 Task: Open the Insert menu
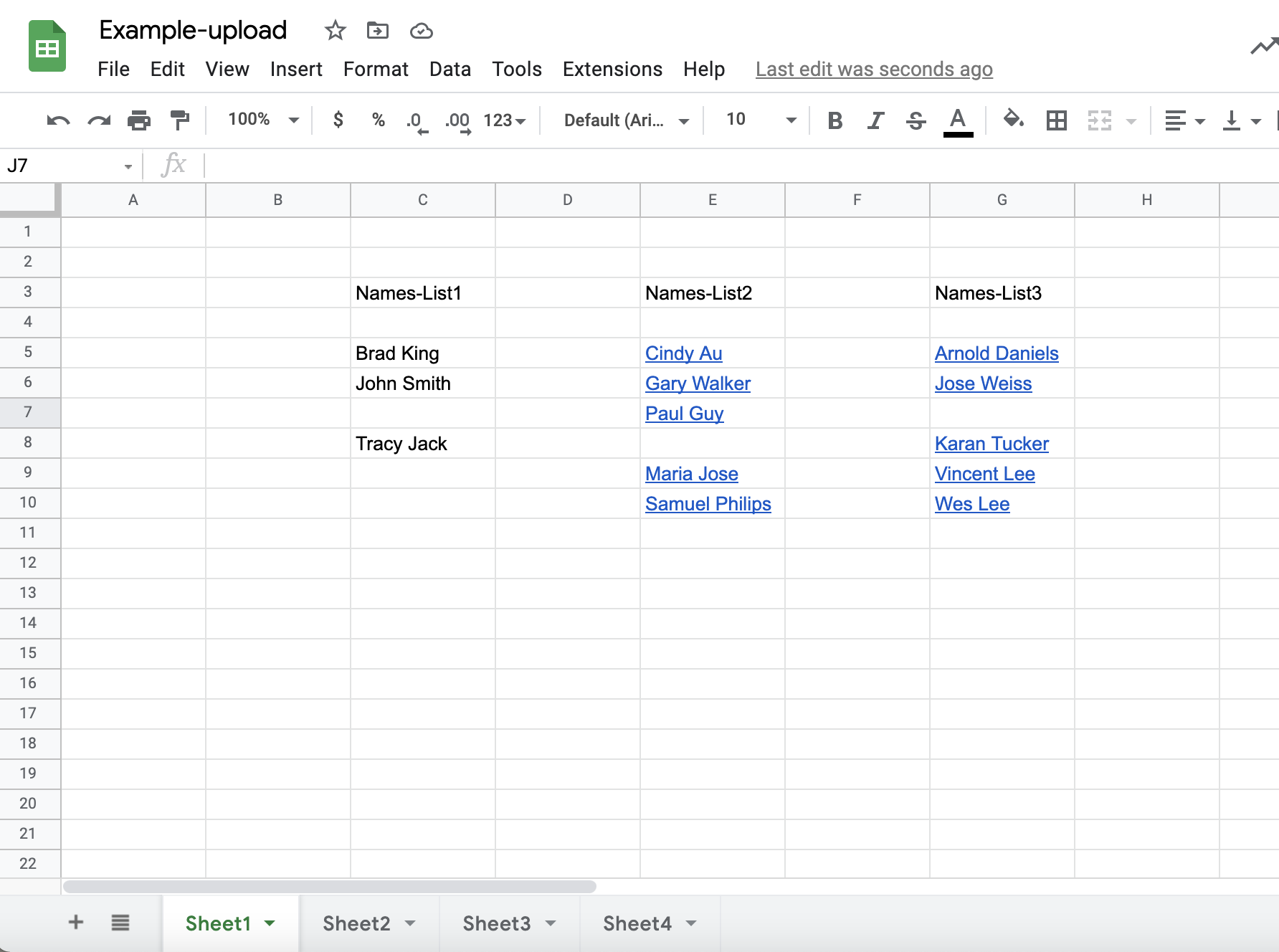tap(296, 69)
